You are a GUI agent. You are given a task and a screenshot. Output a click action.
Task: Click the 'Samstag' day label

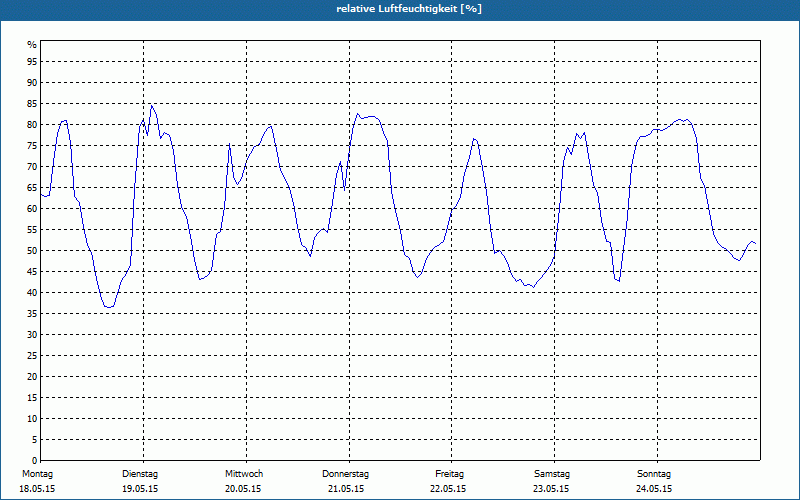pos(552,474)
